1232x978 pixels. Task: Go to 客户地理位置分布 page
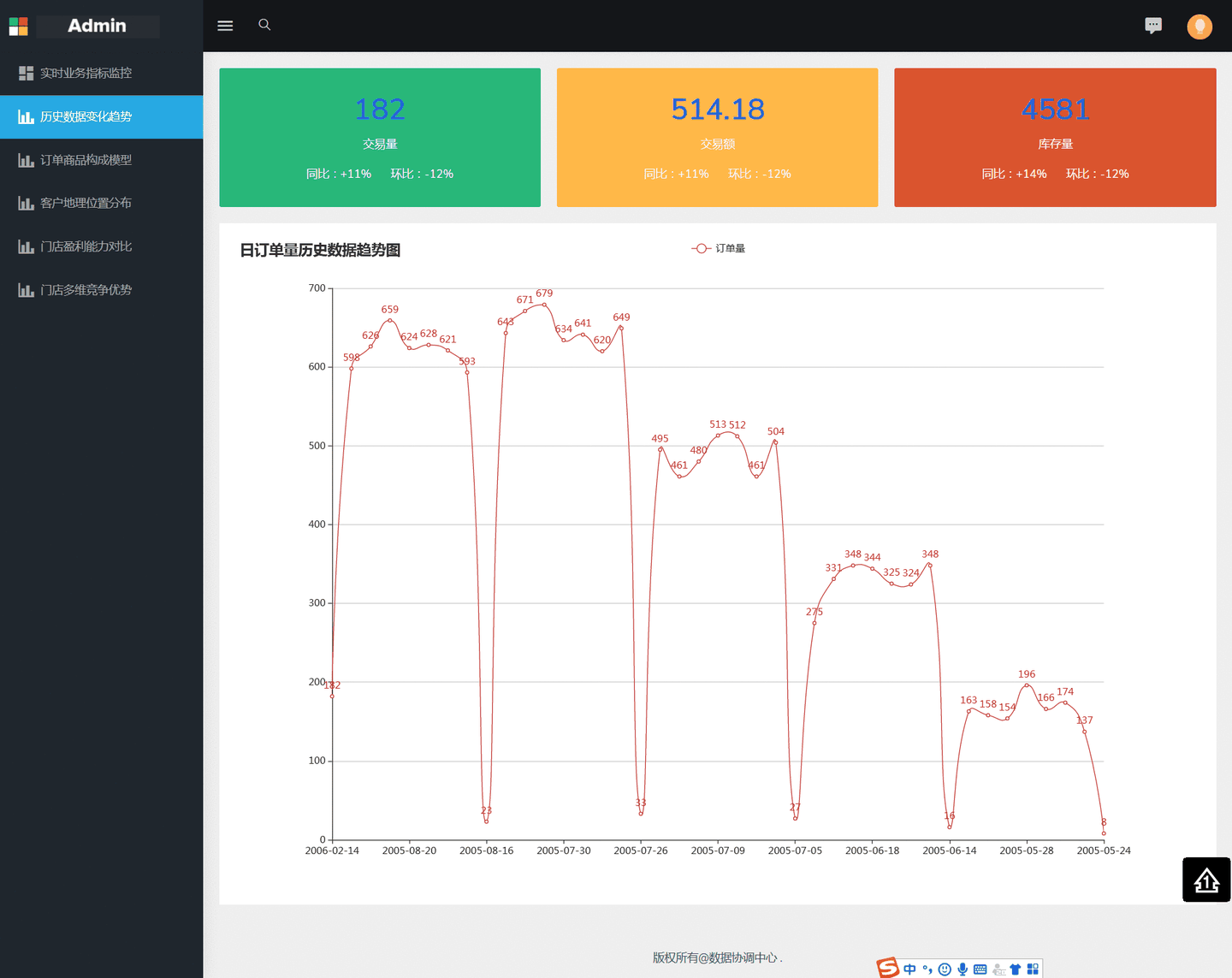(101, 203)
